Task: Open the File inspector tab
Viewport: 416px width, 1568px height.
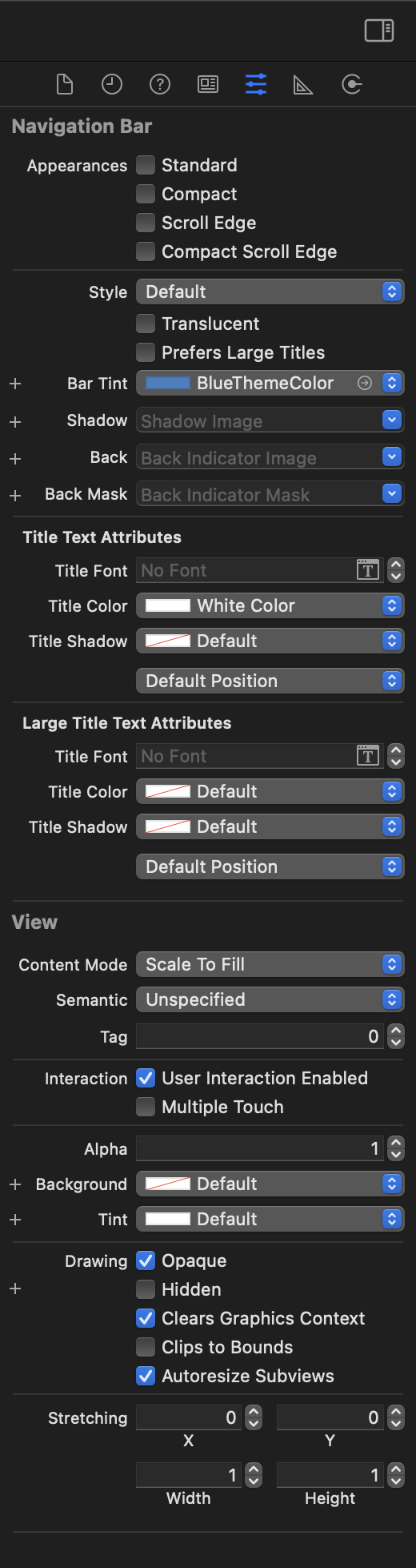Action: [65, 84]
